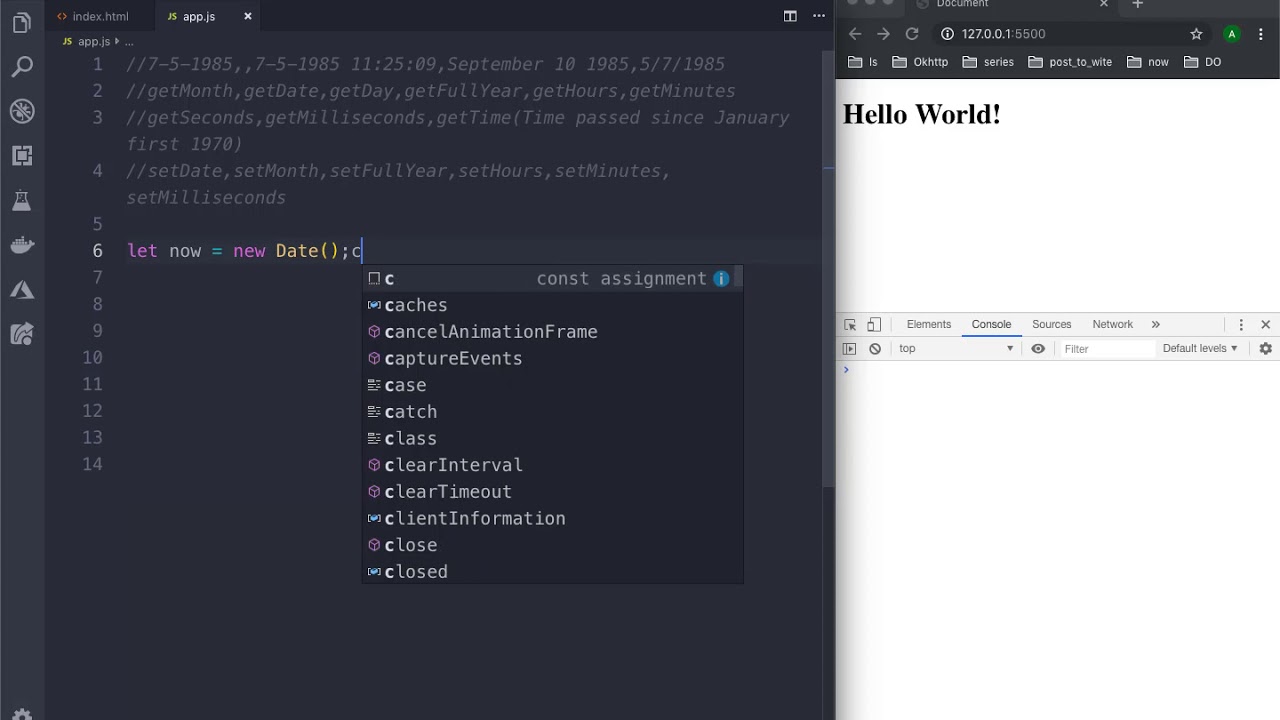Bookmark this page with the star icon

pyautogui.click(x=1196, y=34)
